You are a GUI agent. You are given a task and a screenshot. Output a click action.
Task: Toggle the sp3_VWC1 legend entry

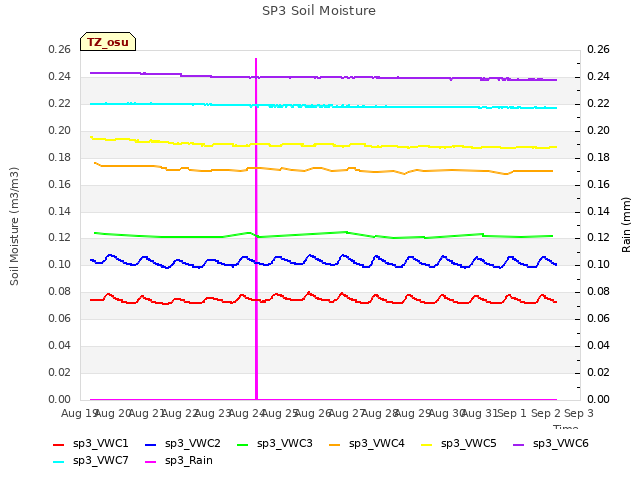(91, 444)
